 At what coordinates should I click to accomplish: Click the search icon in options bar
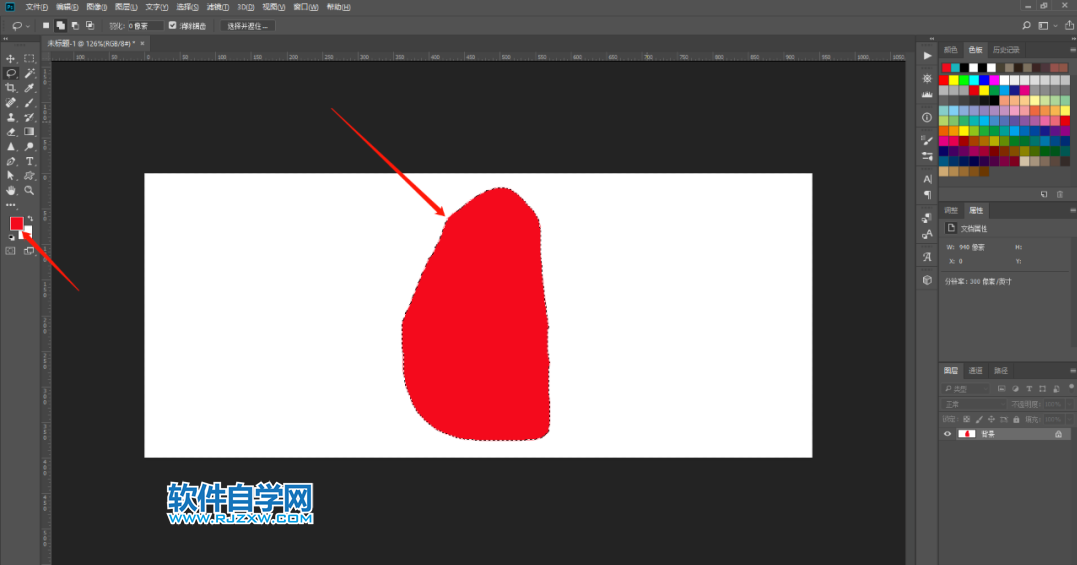1026,25
